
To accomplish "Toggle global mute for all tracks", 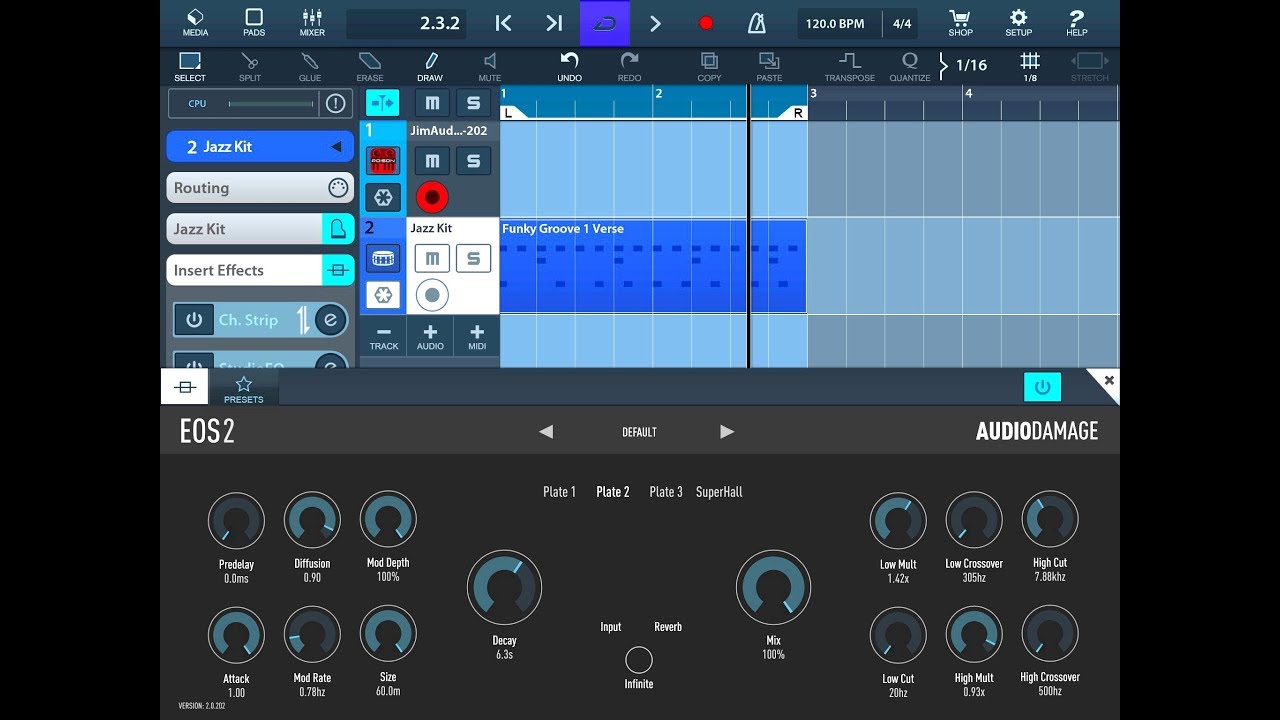I will click(432, 103).
